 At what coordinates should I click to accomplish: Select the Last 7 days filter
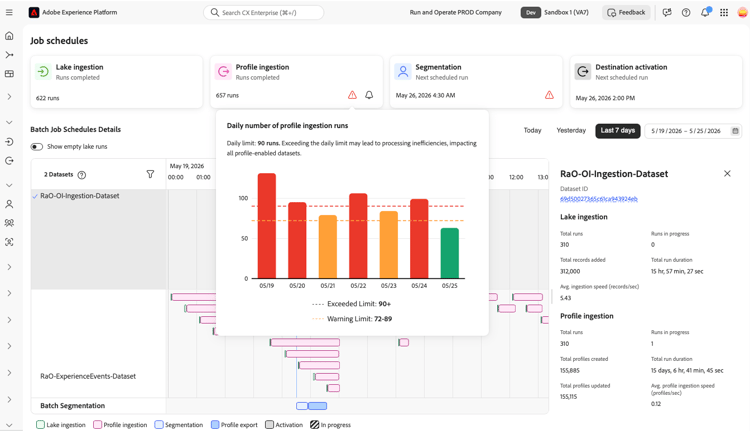618,131
